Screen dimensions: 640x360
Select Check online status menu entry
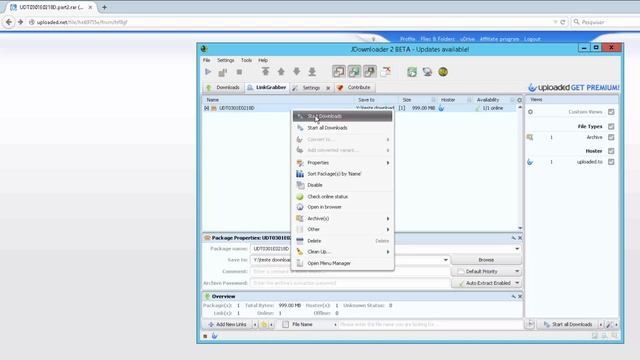[342, 196]
